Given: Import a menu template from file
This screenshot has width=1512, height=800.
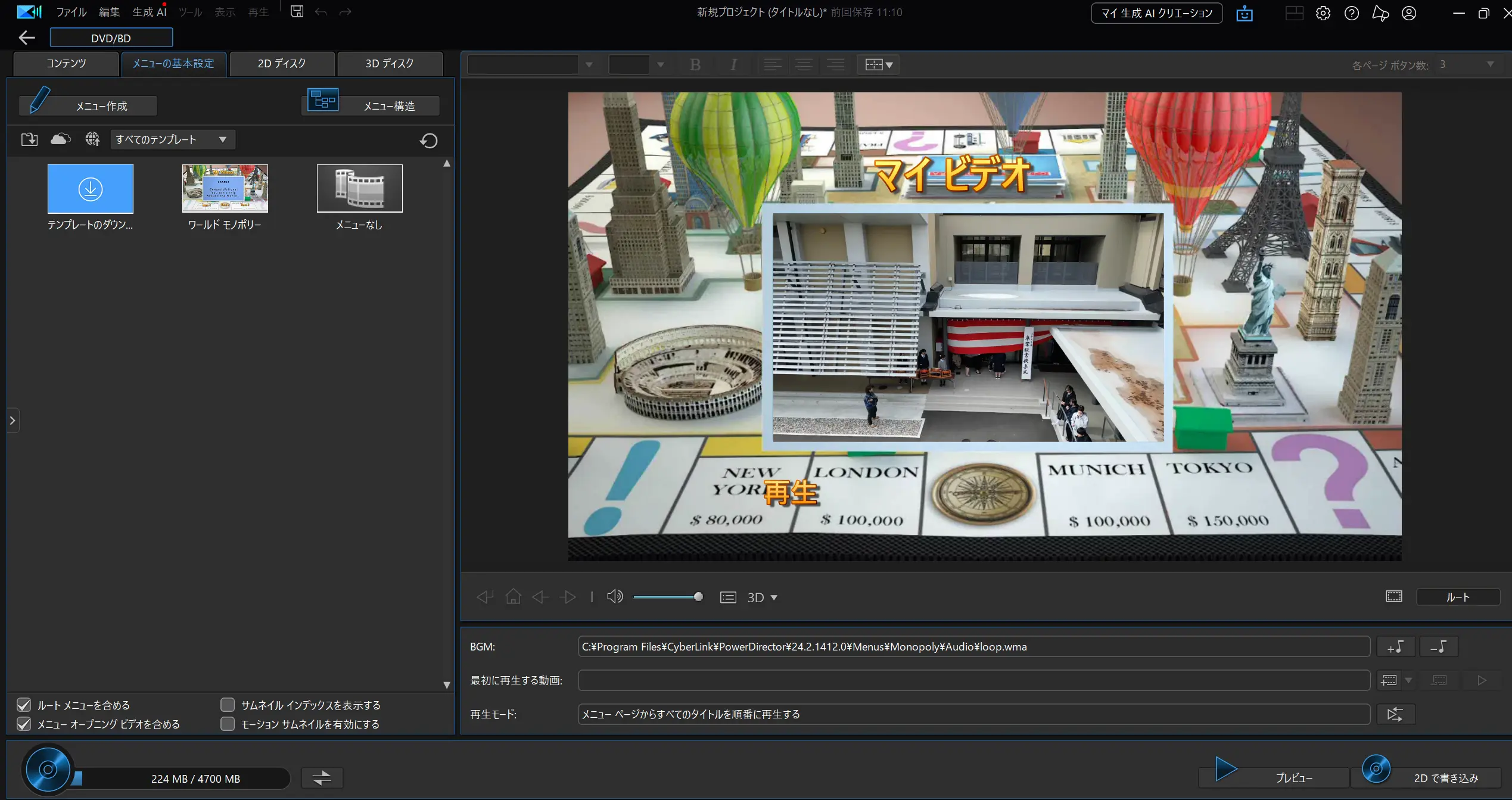Looking at the screenshot, I should tap(29, 139).
